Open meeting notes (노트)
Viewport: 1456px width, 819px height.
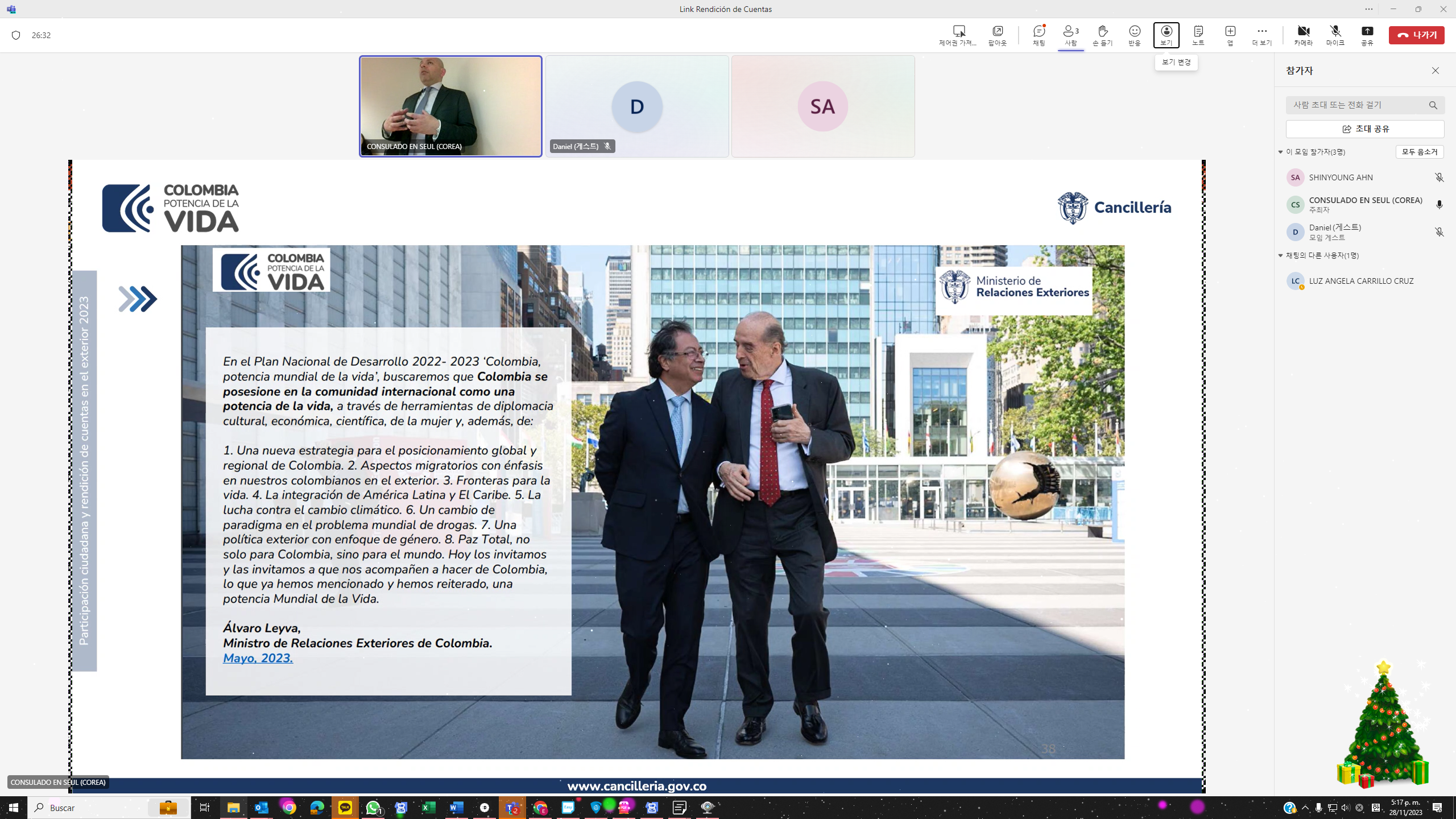pos(1198,35)
